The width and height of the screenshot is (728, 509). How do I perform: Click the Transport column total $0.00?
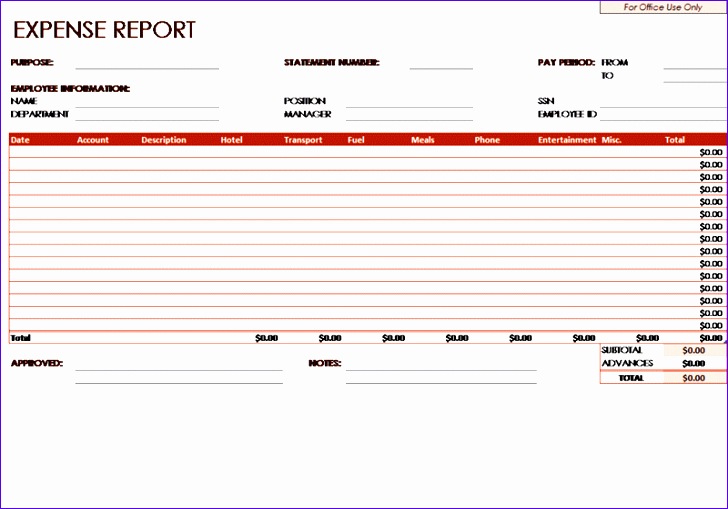pos(330,338)
